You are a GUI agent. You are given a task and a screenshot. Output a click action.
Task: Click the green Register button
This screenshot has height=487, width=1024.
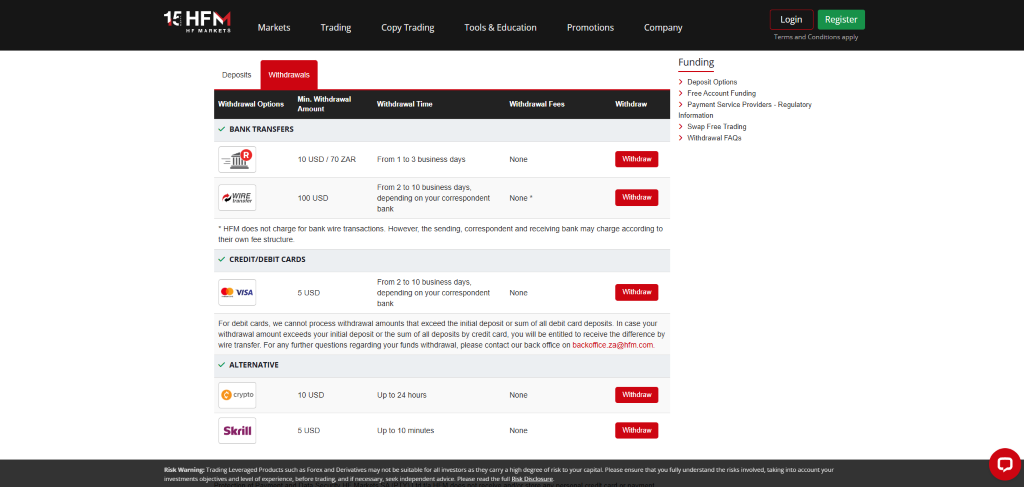[x=841, y=20]
